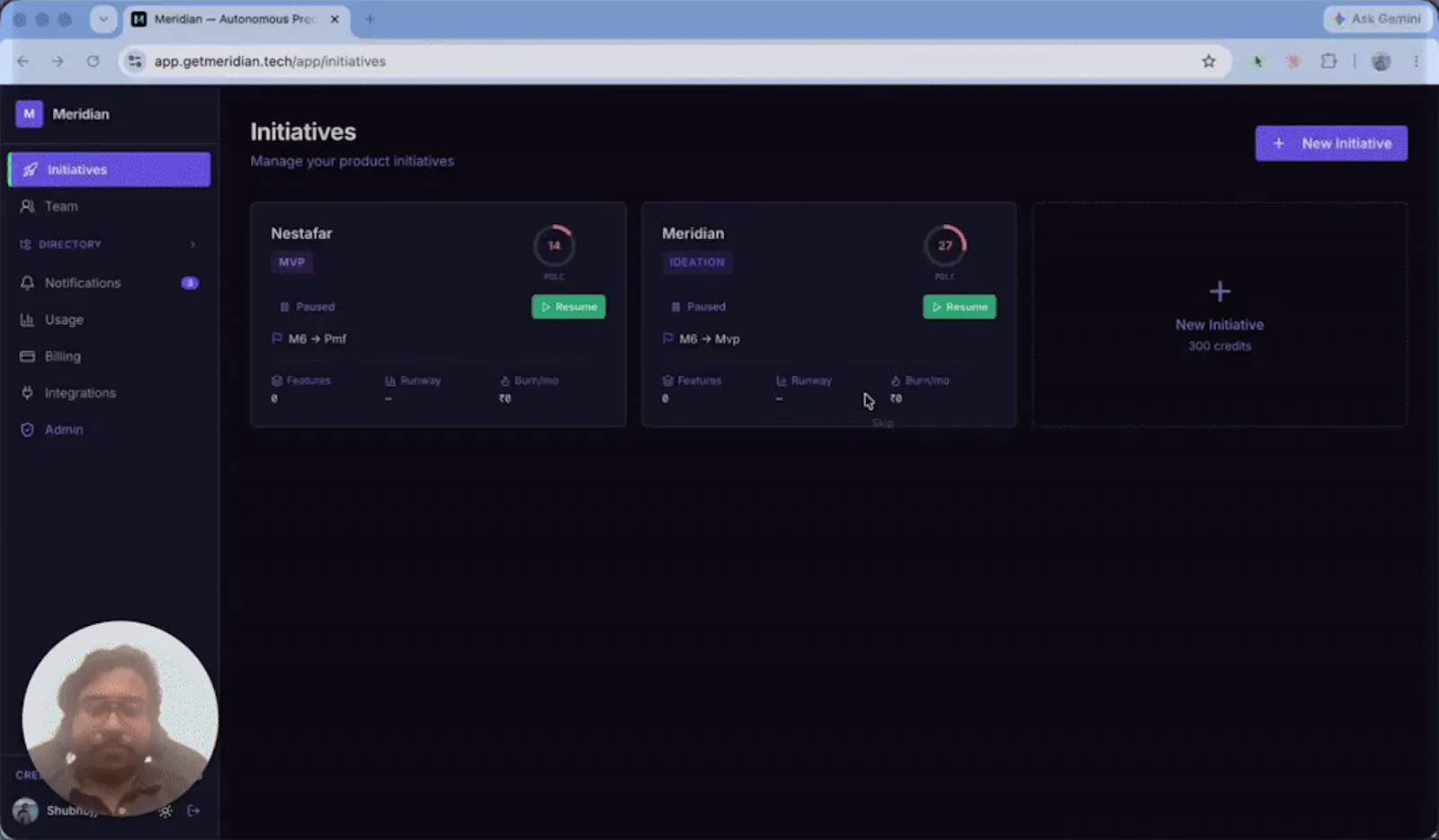This screenshot has width=1439, height=840.
Task: Click Nestafar Features stat
Action: click(301, 389)
